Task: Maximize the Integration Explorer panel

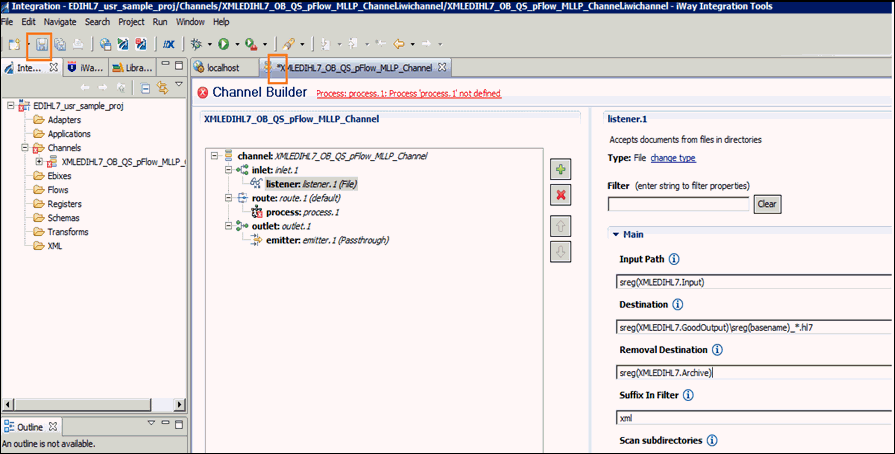Action: click(x=179, y=65)
